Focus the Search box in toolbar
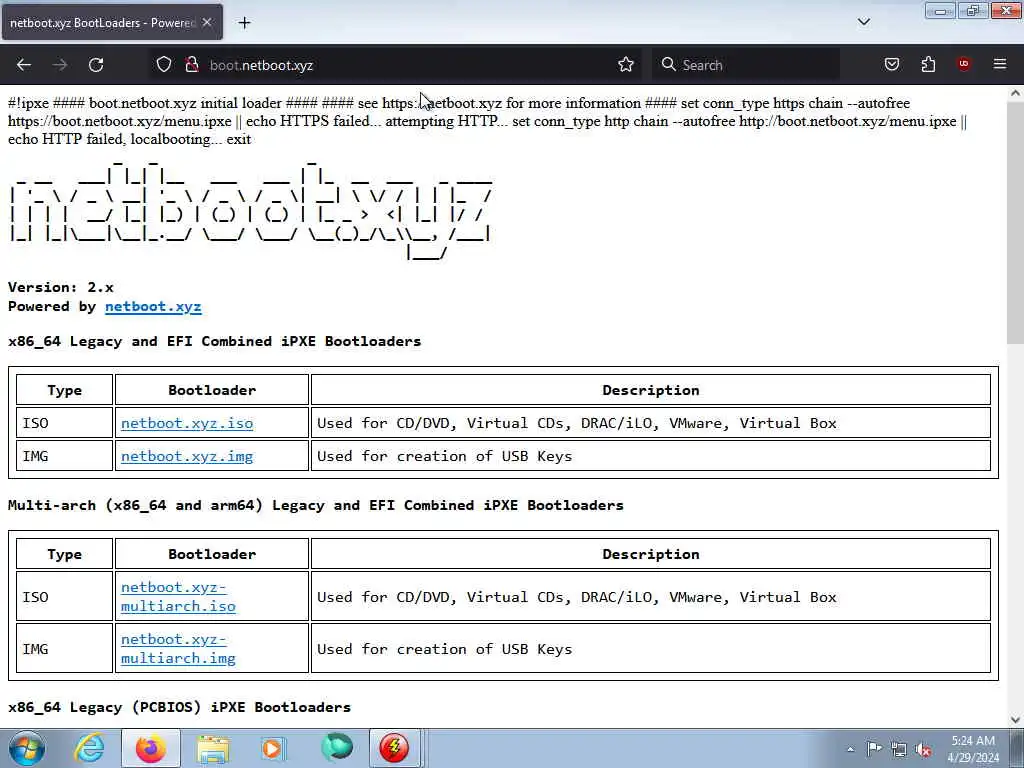Screen dimensions: 1024x768 pyautogui.click(x=746, y=65)
